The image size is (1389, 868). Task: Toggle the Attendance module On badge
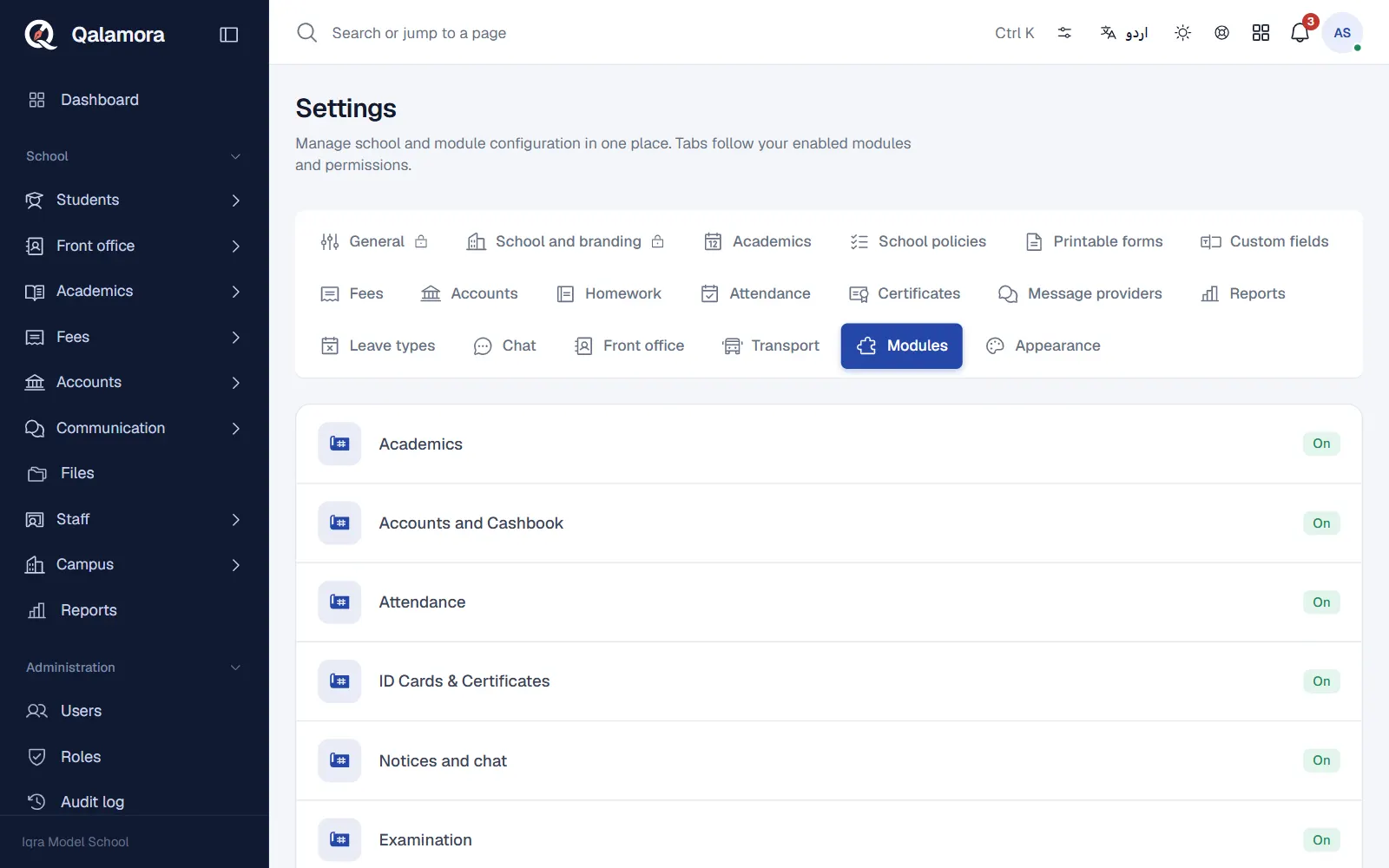1321,602
